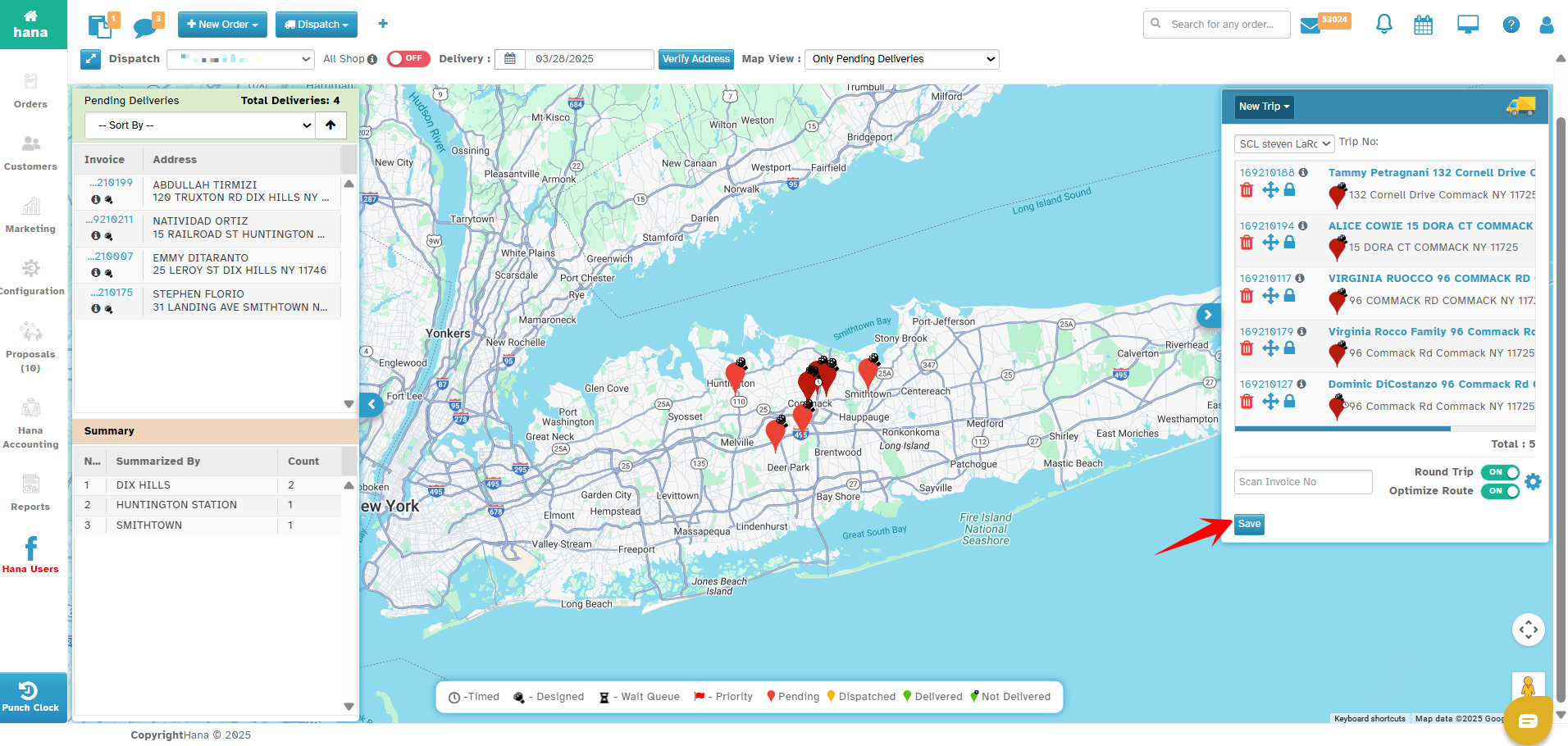Viewport: 1568px width, 746px height.
Task: Open the calendar icon in top bar
Action: click(x=1424, y=25)
